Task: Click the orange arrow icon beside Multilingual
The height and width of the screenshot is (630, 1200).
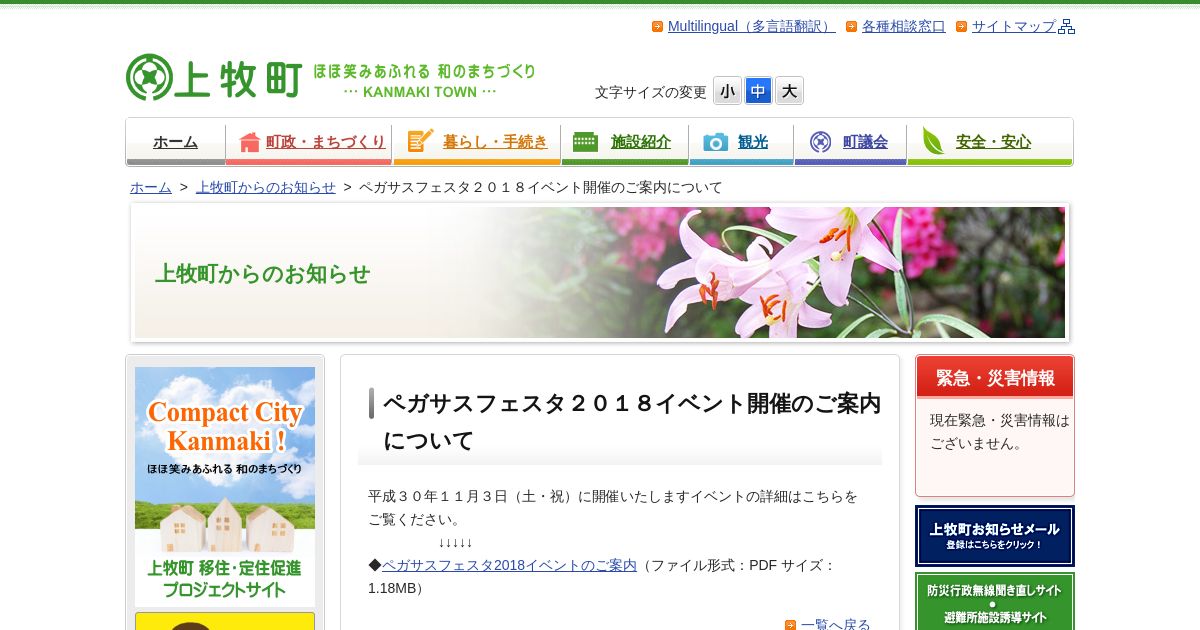Action: [x=657, y=27]
